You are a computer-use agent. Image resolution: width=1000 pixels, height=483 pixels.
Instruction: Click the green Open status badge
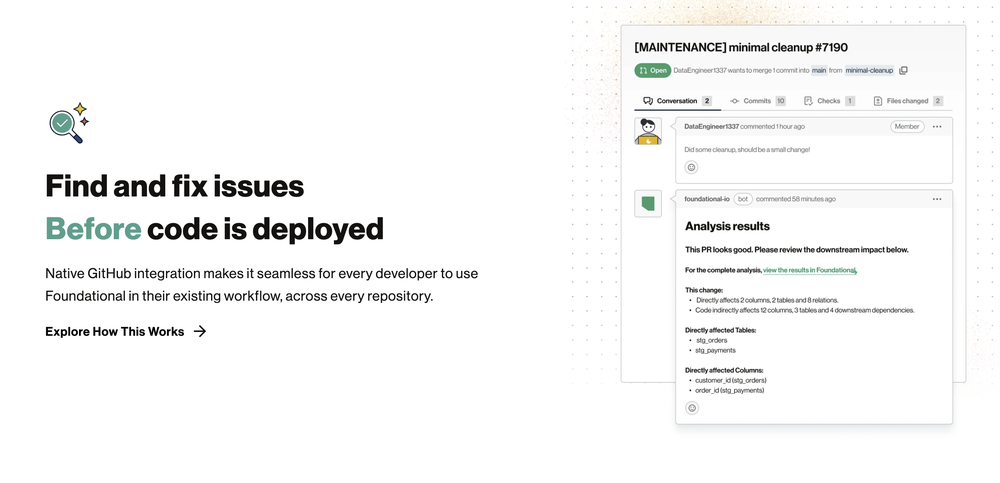pos(652,70)
